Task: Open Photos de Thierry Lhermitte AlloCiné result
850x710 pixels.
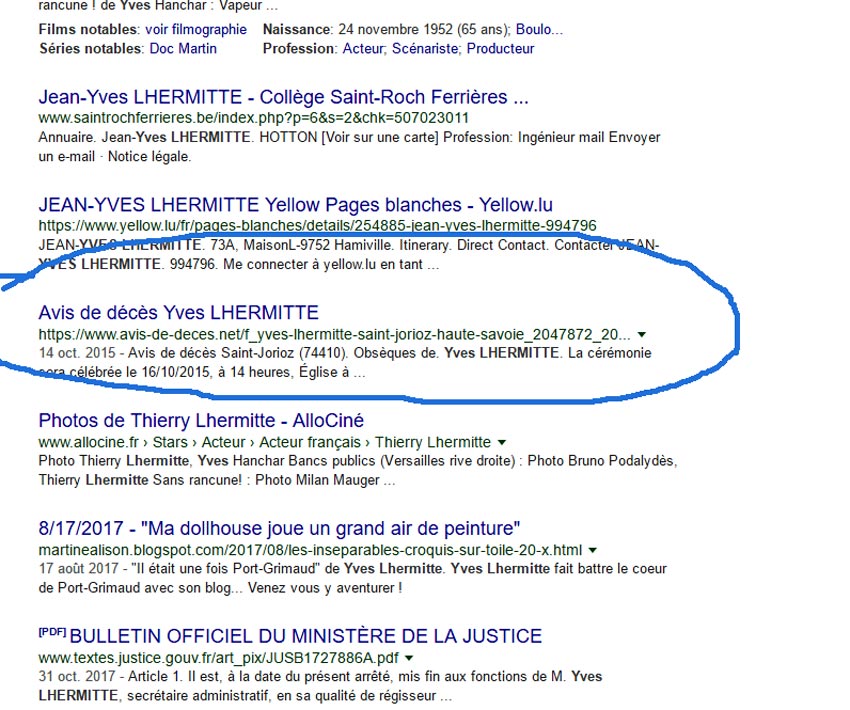Action: click(201, 421)
